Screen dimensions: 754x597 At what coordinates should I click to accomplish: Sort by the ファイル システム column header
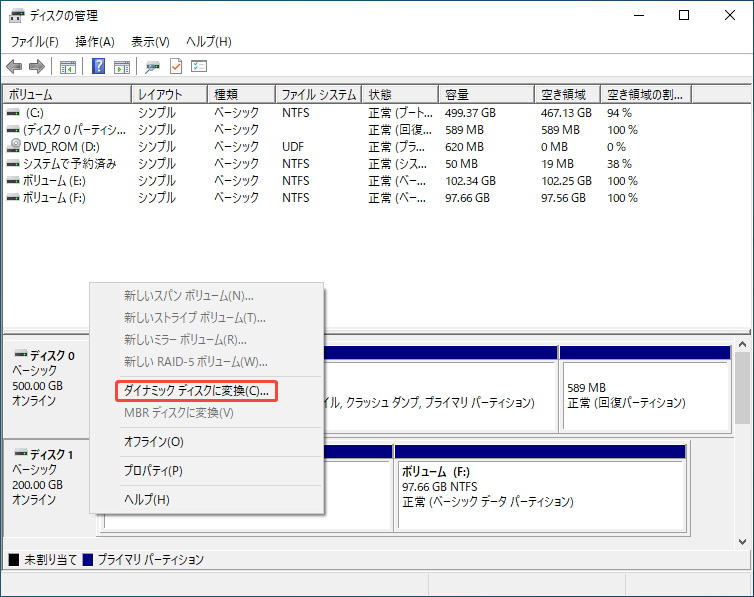(319, 95)
